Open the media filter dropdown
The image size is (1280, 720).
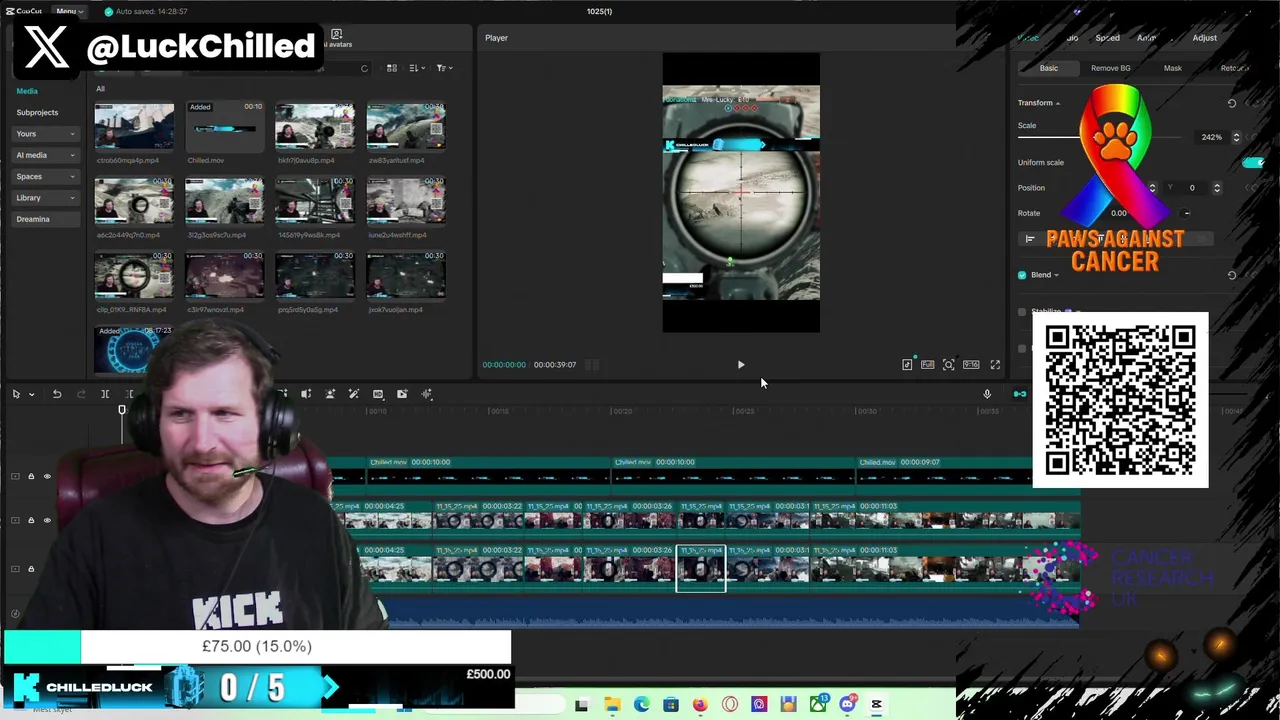(x=444, y=68)
